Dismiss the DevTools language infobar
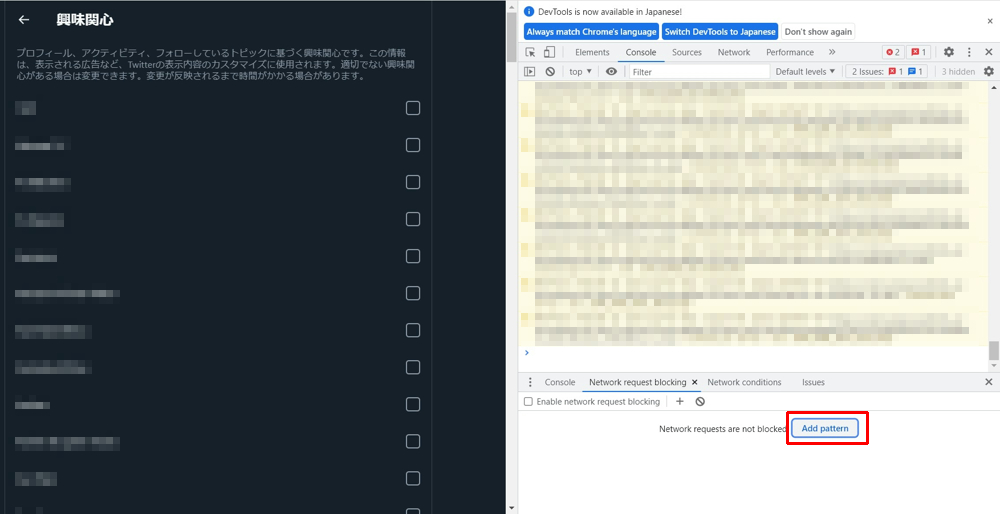The width and height of the screenshot is (1000, 514). (990, 21)
